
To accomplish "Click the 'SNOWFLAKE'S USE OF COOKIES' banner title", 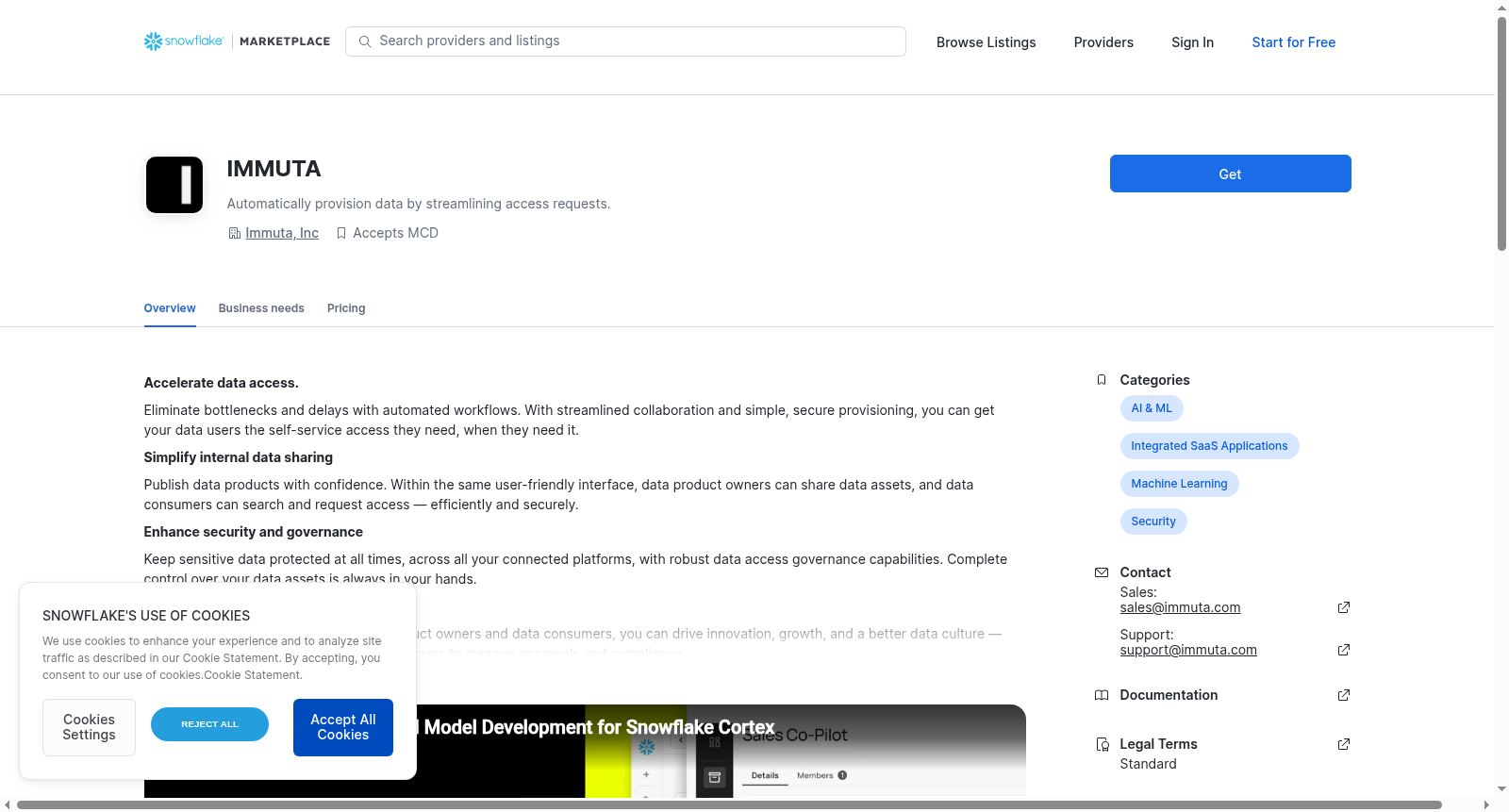I will pos(146,616).
